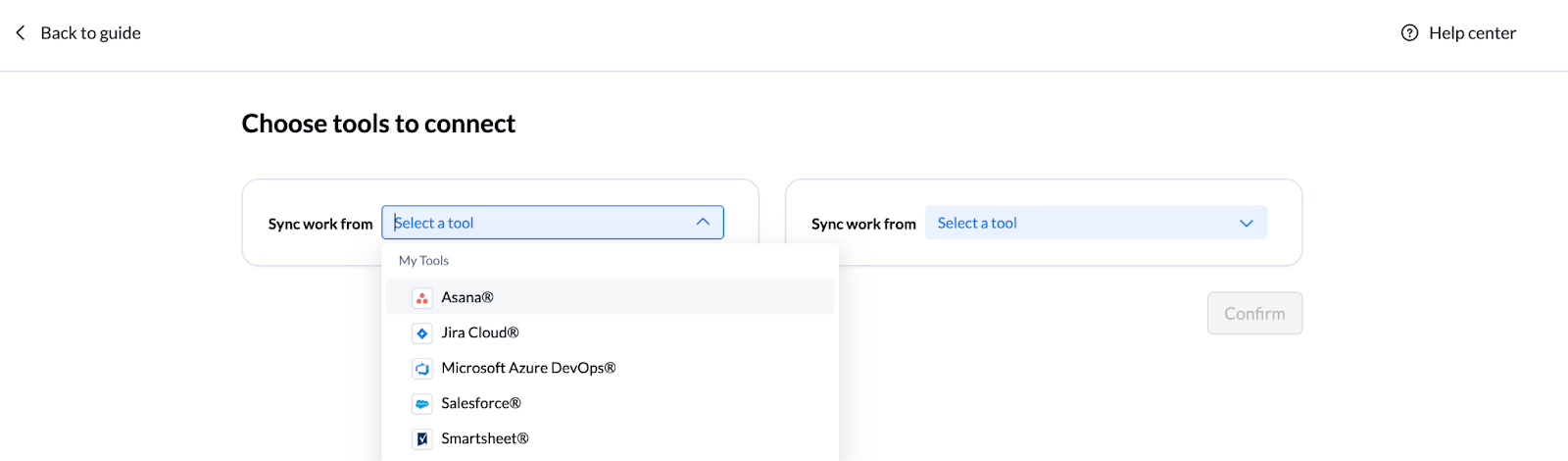Image resolution: width=1568 pixels, height=461 pixels.
Task: Click the Salesforce cloud logo icon
Action: 422,404
